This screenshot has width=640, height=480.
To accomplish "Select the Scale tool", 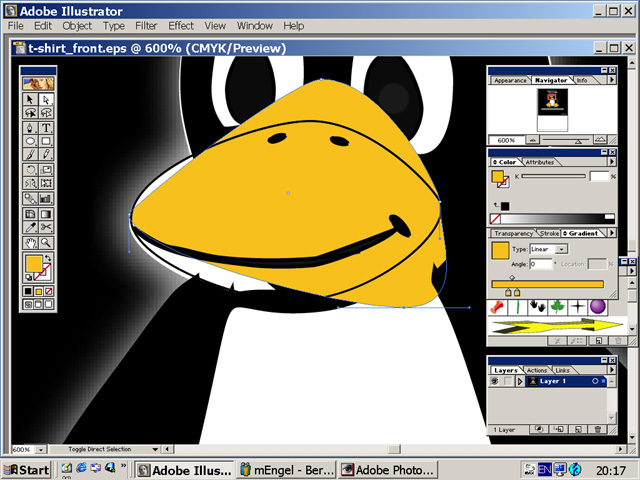I will tap(46, 170).
